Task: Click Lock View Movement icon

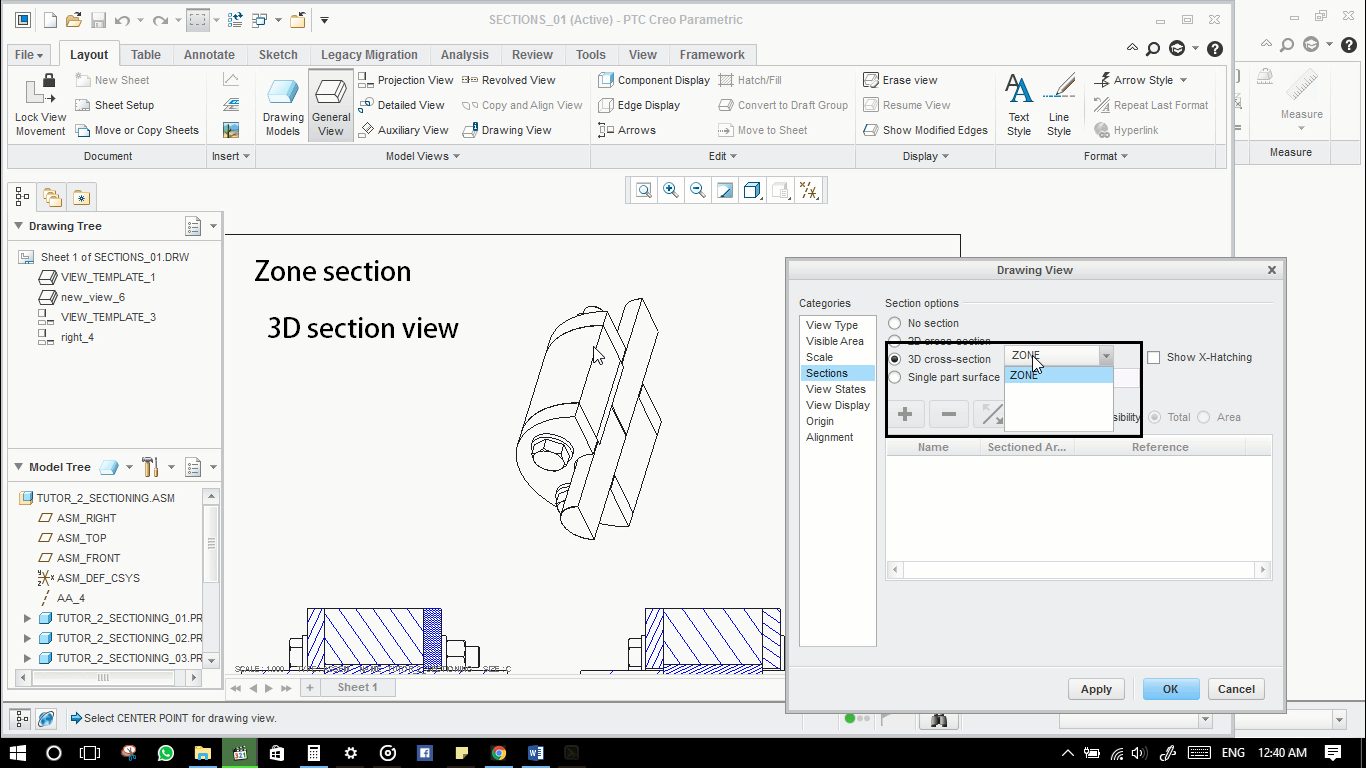Action: pyautogui.click(x=40, y=92)
